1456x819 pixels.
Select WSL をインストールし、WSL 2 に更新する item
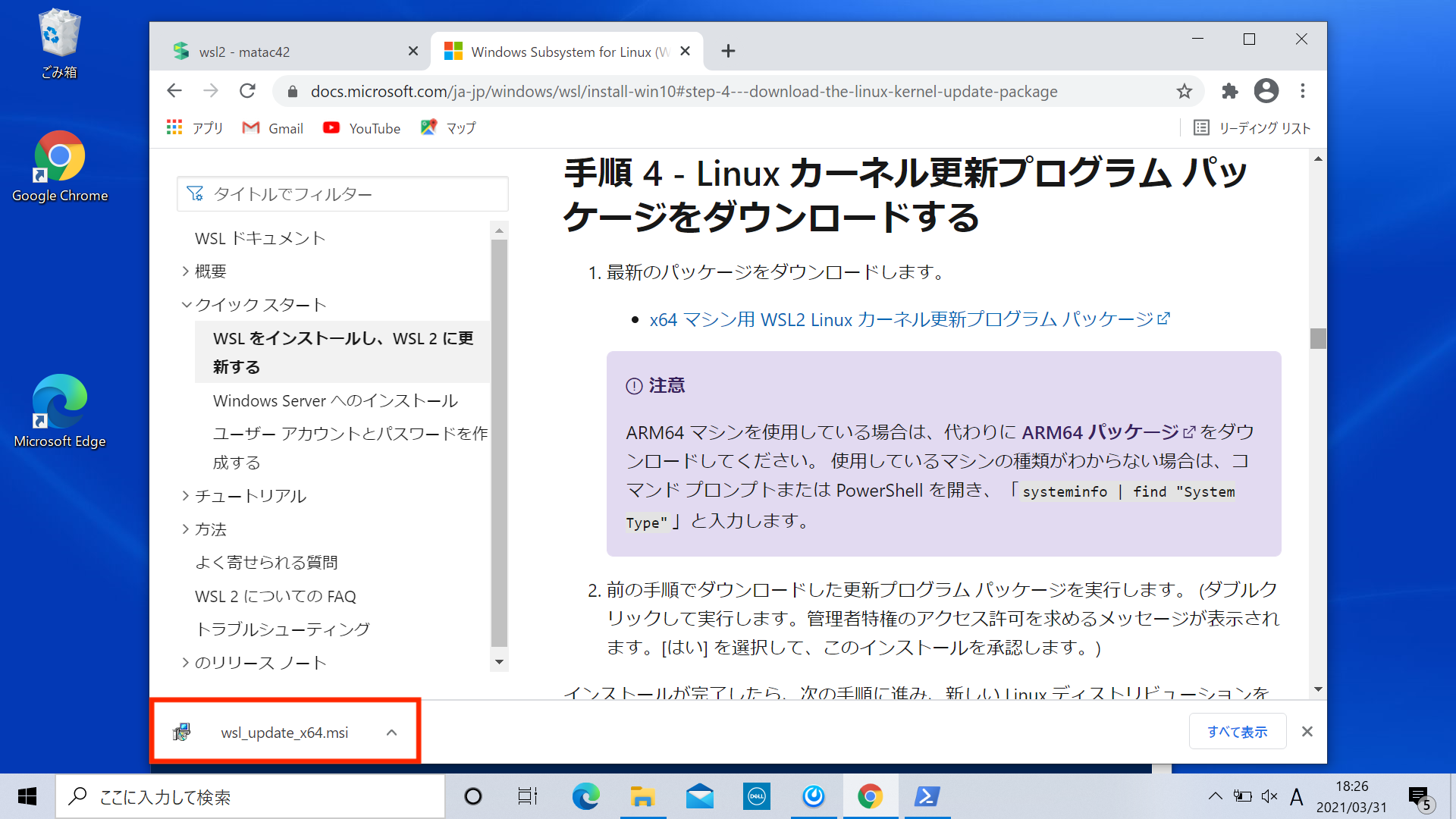pos(343,352)
